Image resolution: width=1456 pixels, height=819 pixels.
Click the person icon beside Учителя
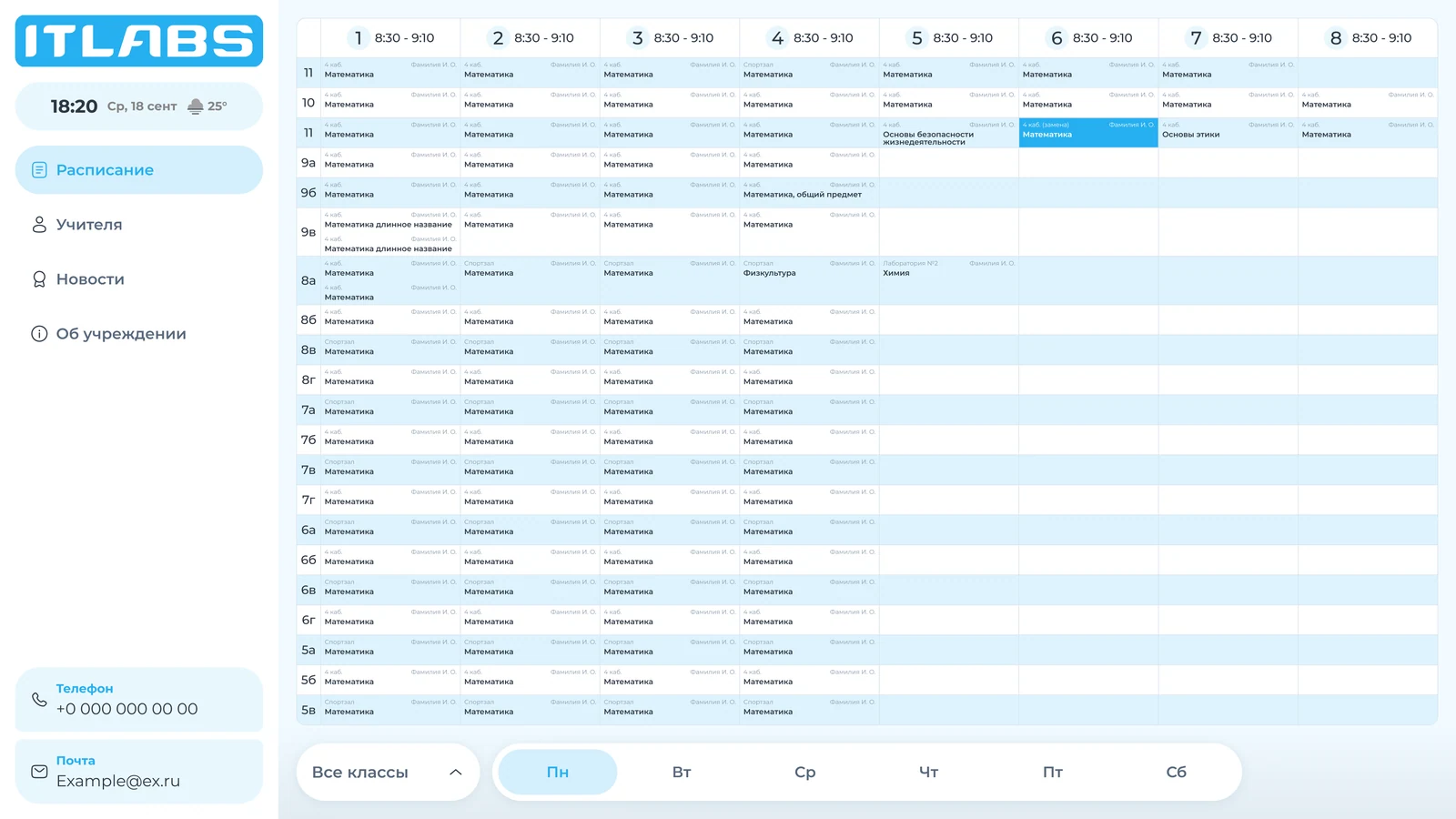[x=39, y=225]
